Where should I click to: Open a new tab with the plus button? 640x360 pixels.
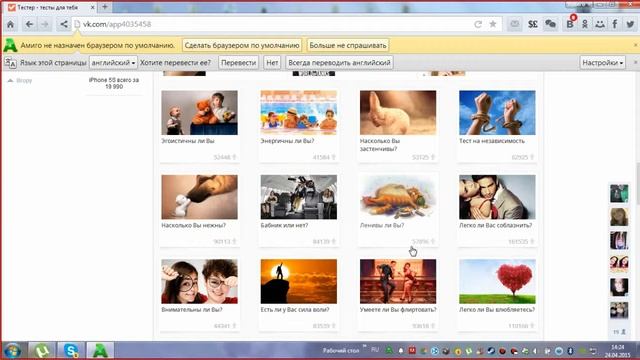(x=104, y=7)
